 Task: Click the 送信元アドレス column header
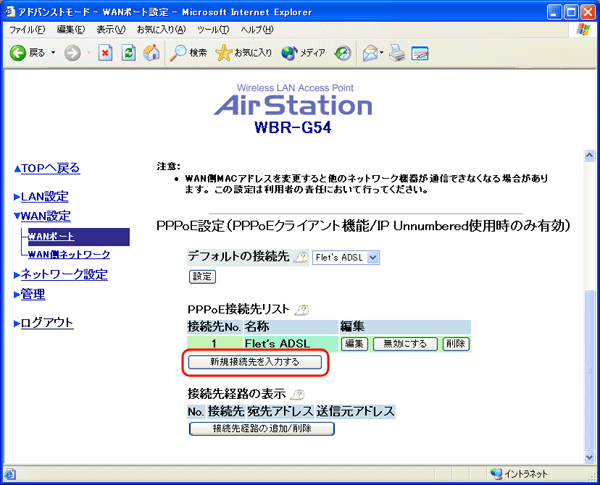click(x=355, y=412)
